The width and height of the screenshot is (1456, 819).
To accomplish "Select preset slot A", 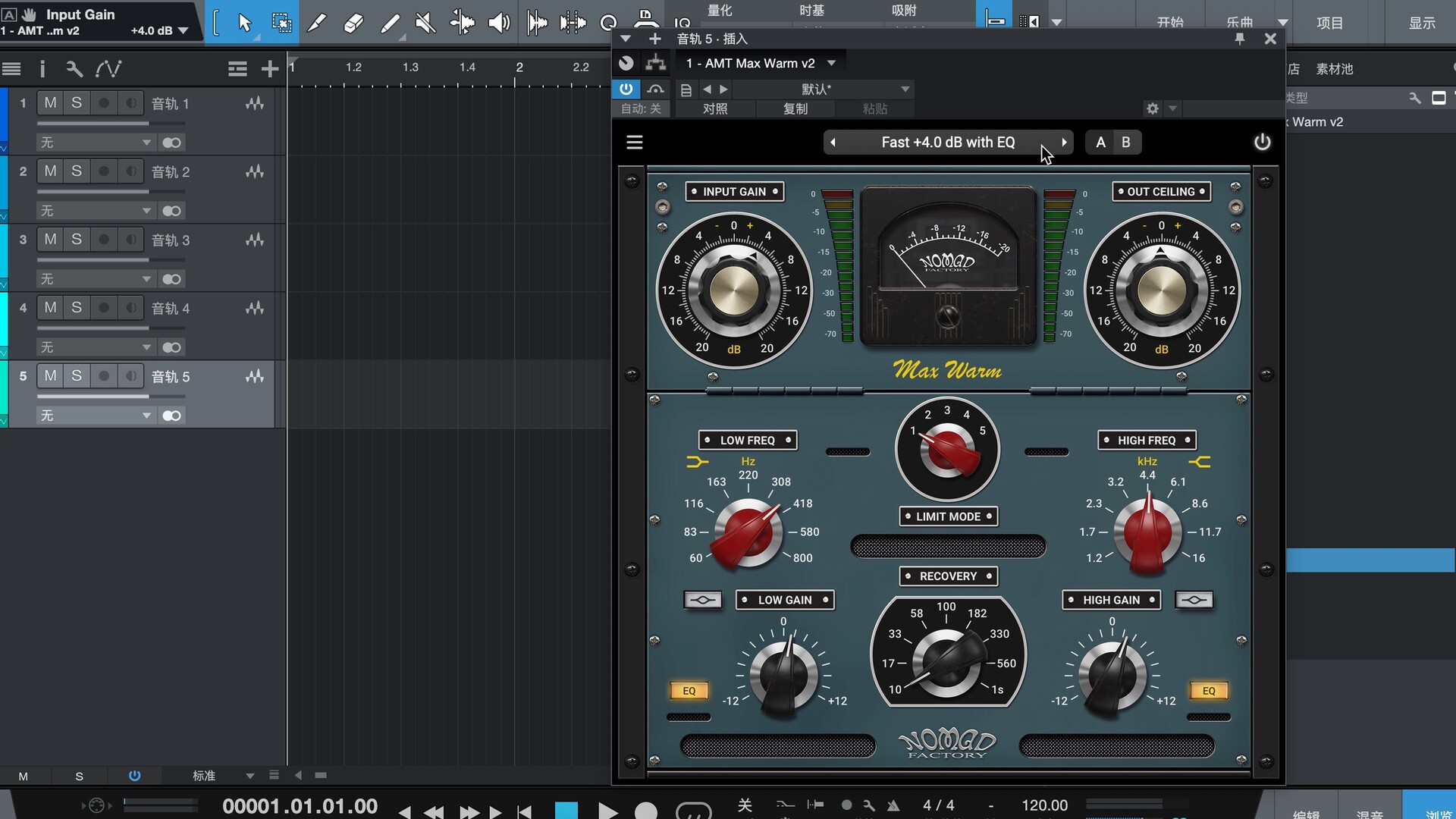I will tap(1100, 143).
